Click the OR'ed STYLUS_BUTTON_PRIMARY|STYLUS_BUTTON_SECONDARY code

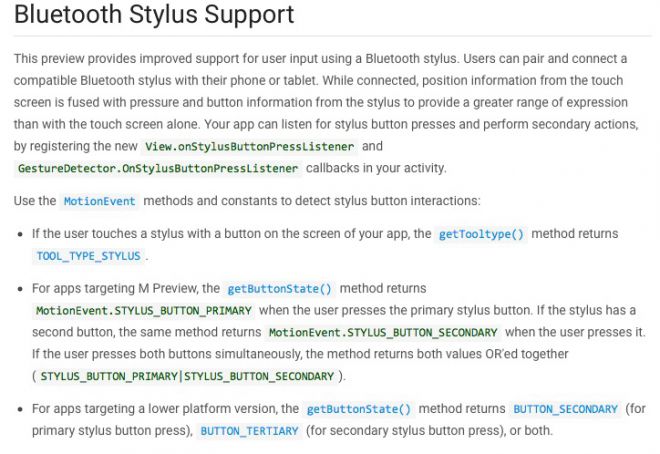(x=187, y=376)
